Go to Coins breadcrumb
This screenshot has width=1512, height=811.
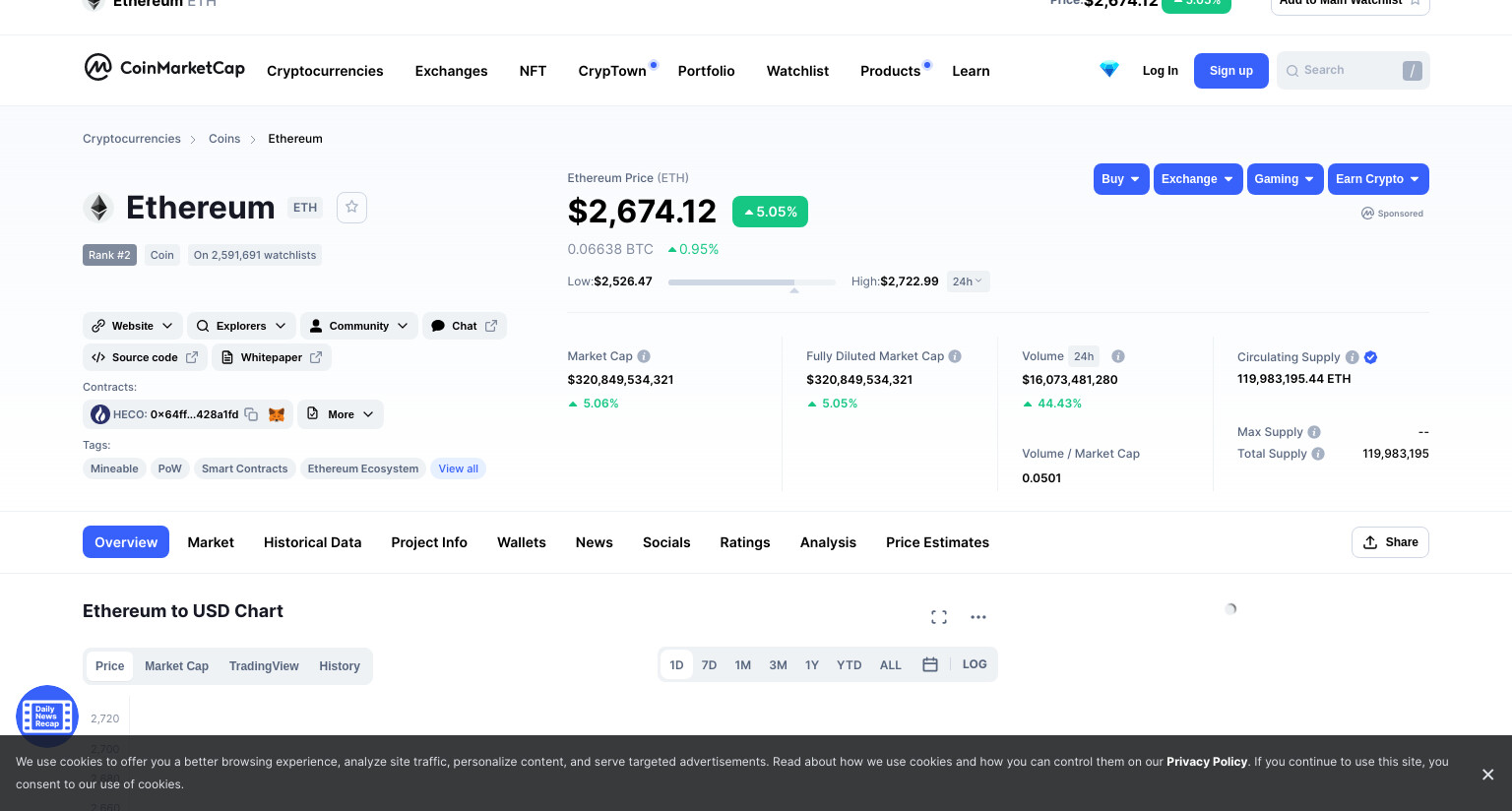[224, 139]
